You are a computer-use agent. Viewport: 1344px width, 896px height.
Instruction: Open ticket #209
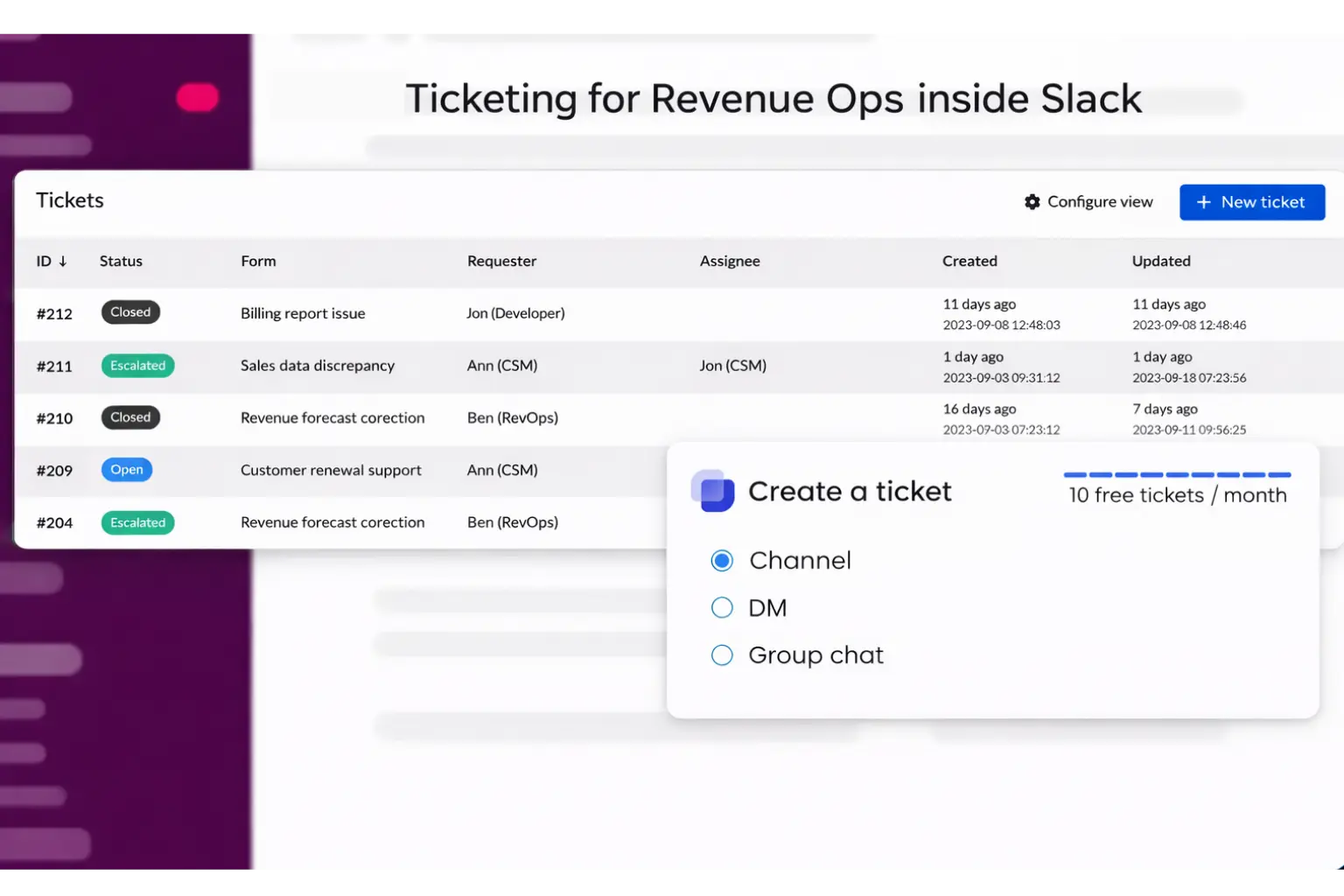tap(54, 471)
